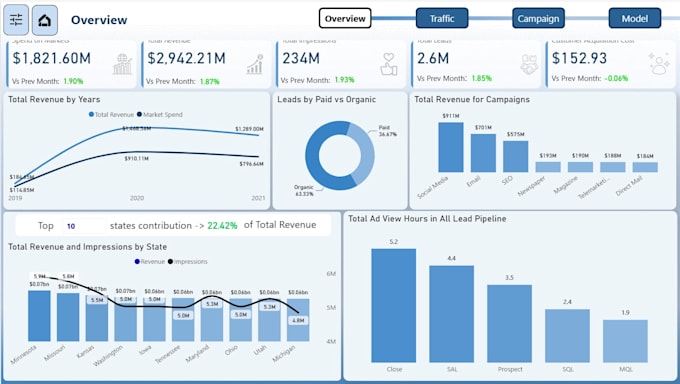Click the 2.6M leads value
Screen dimensions: 680x384
(433, 58)
